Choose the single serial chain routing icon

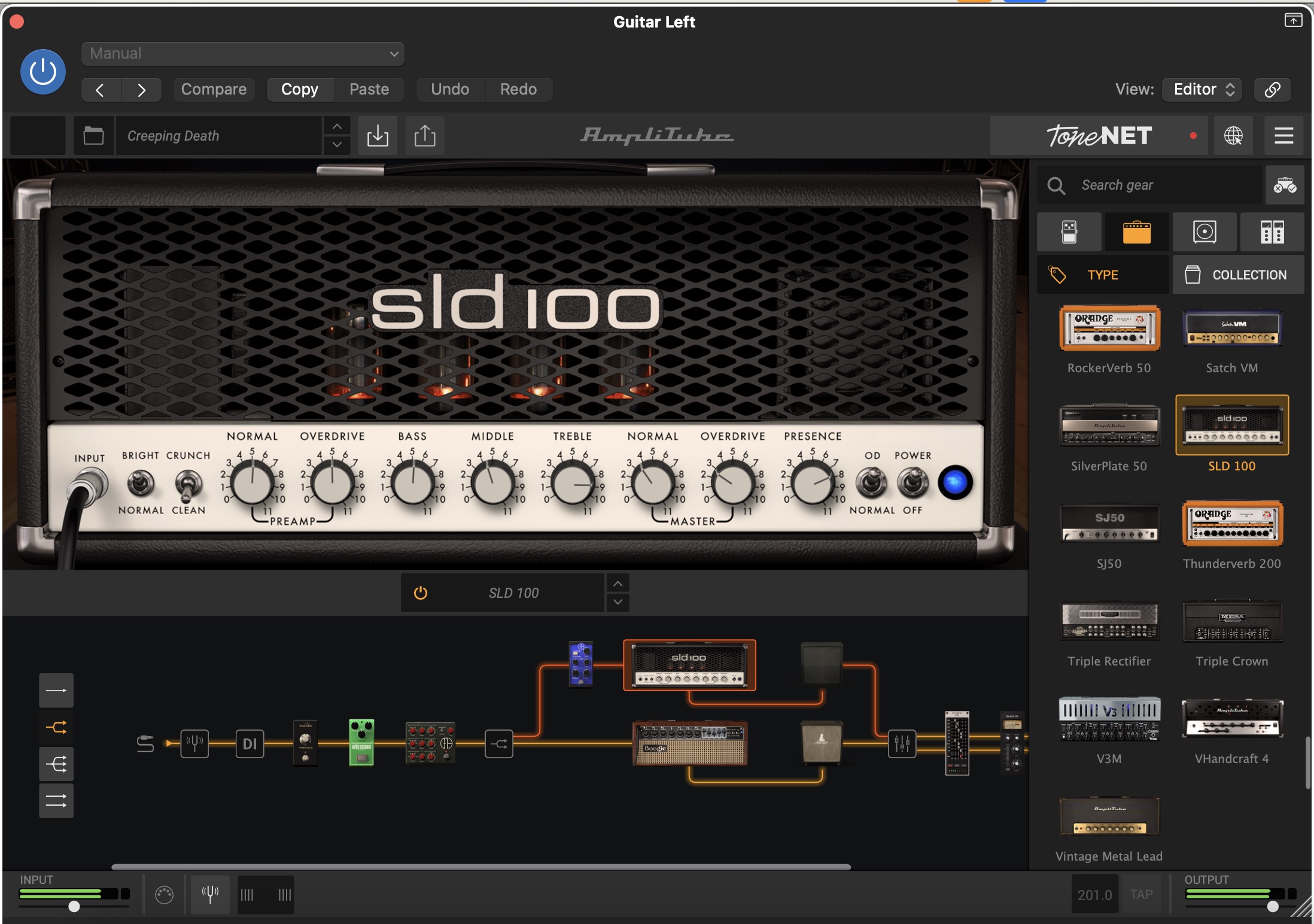pos(56,691)
